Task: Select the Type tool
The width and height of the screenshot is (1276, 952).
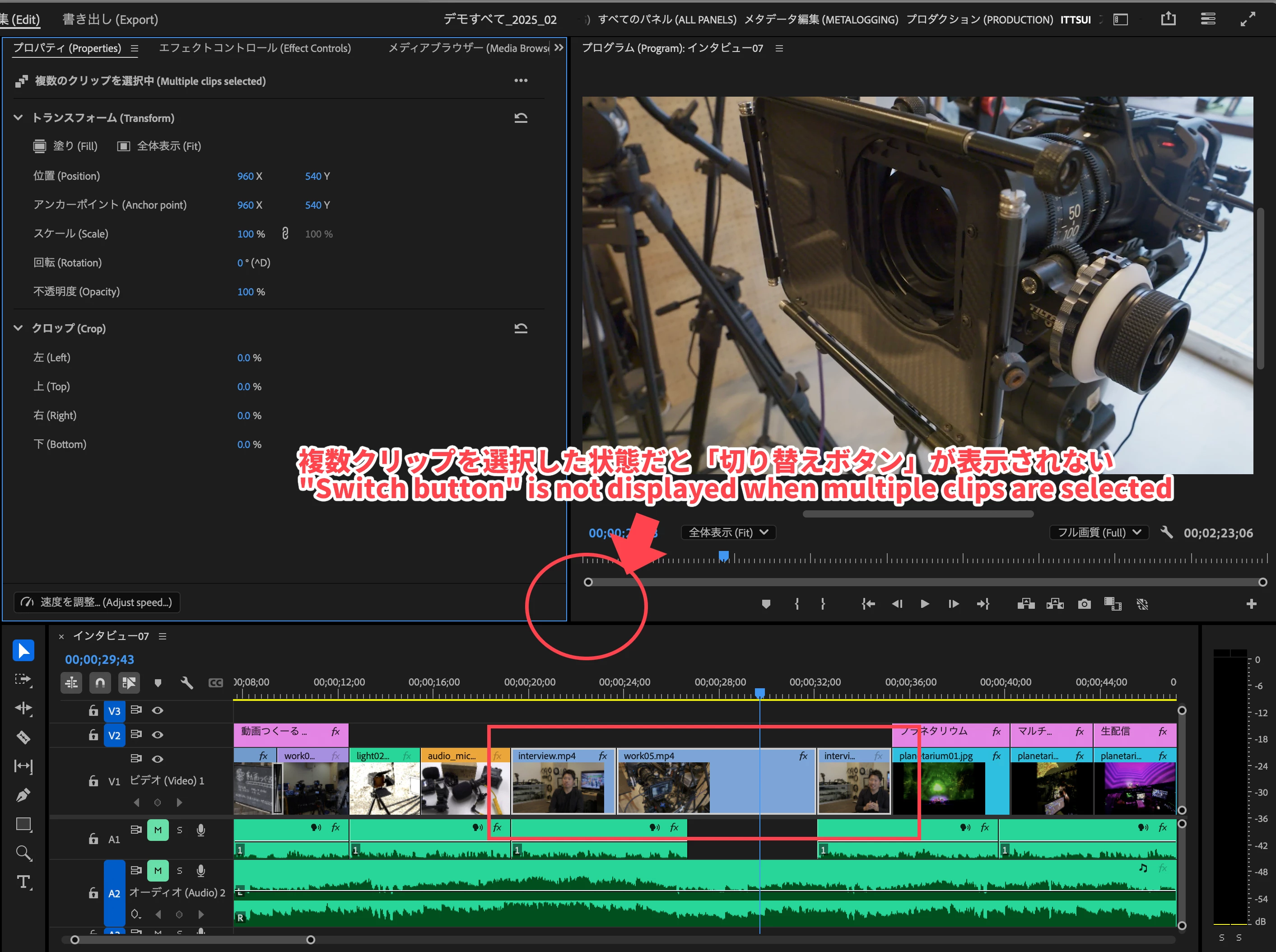Action: coord(23,882)
